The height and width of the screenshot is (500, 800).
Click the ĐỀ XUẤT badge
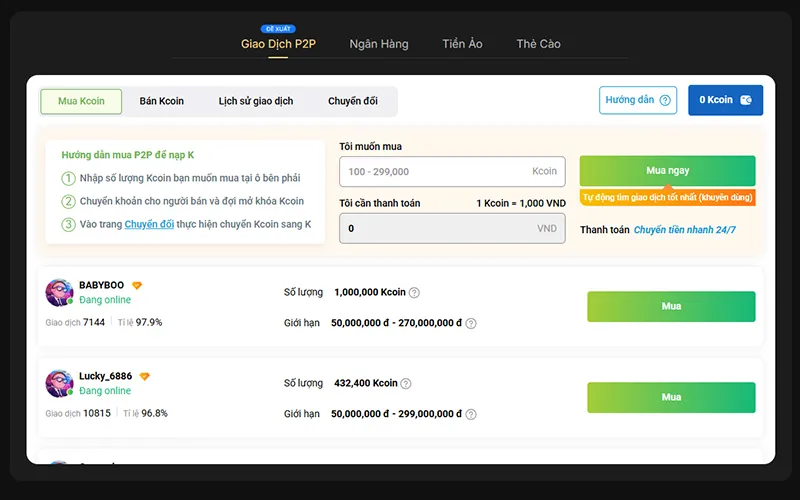click(x=278, y=29)
